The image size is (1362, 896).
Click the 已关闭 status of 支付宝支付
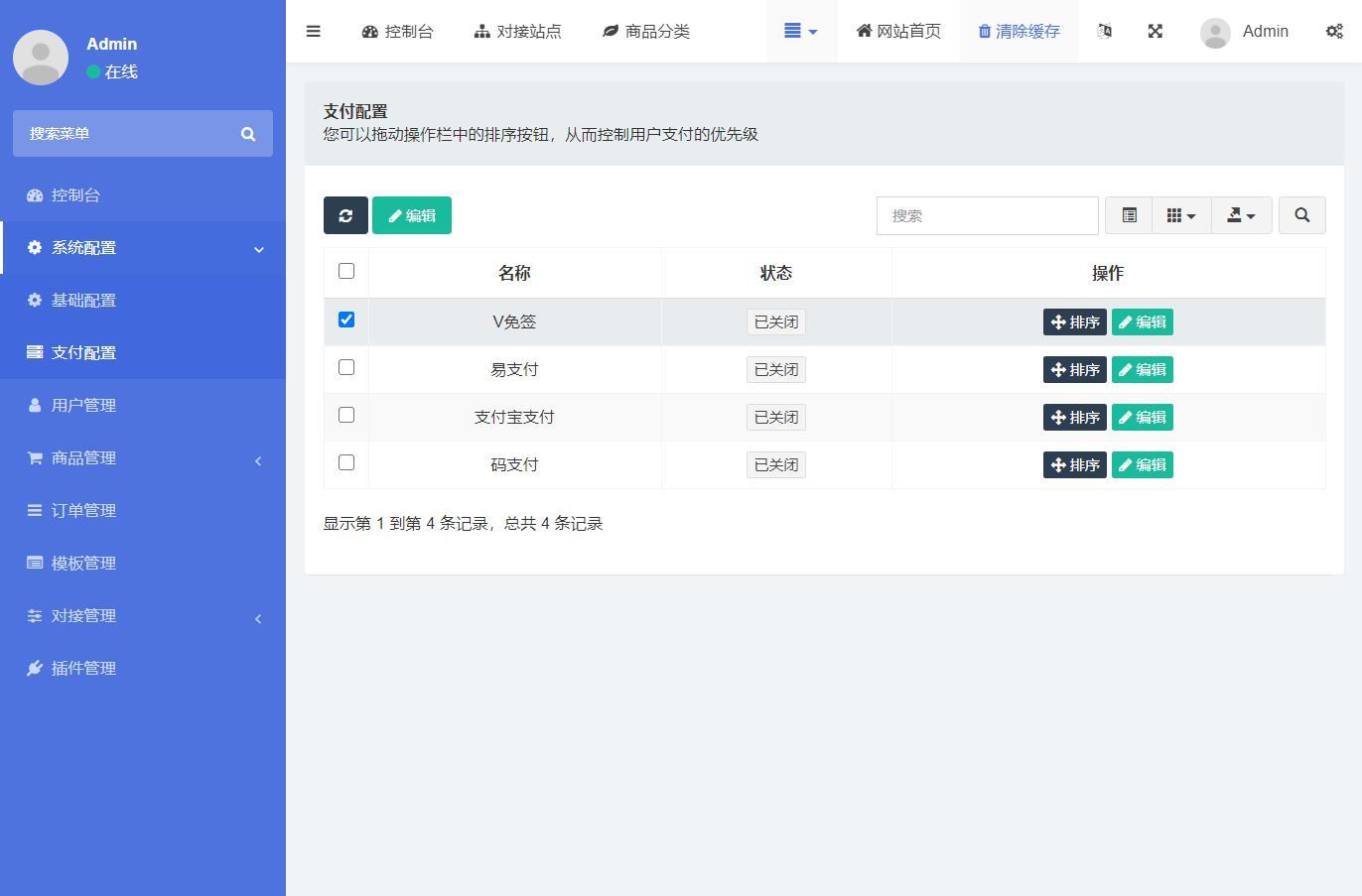coord(776,418)
